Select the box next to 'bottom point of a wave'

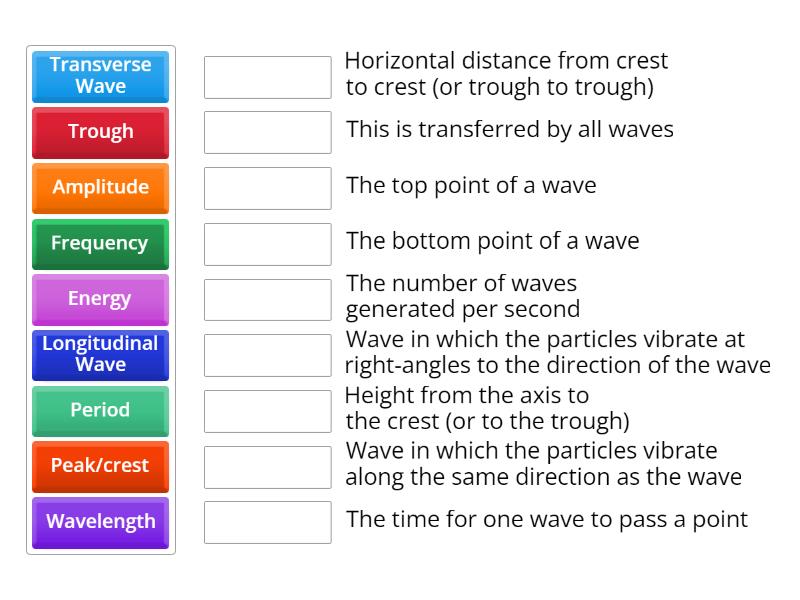point(267,244)
